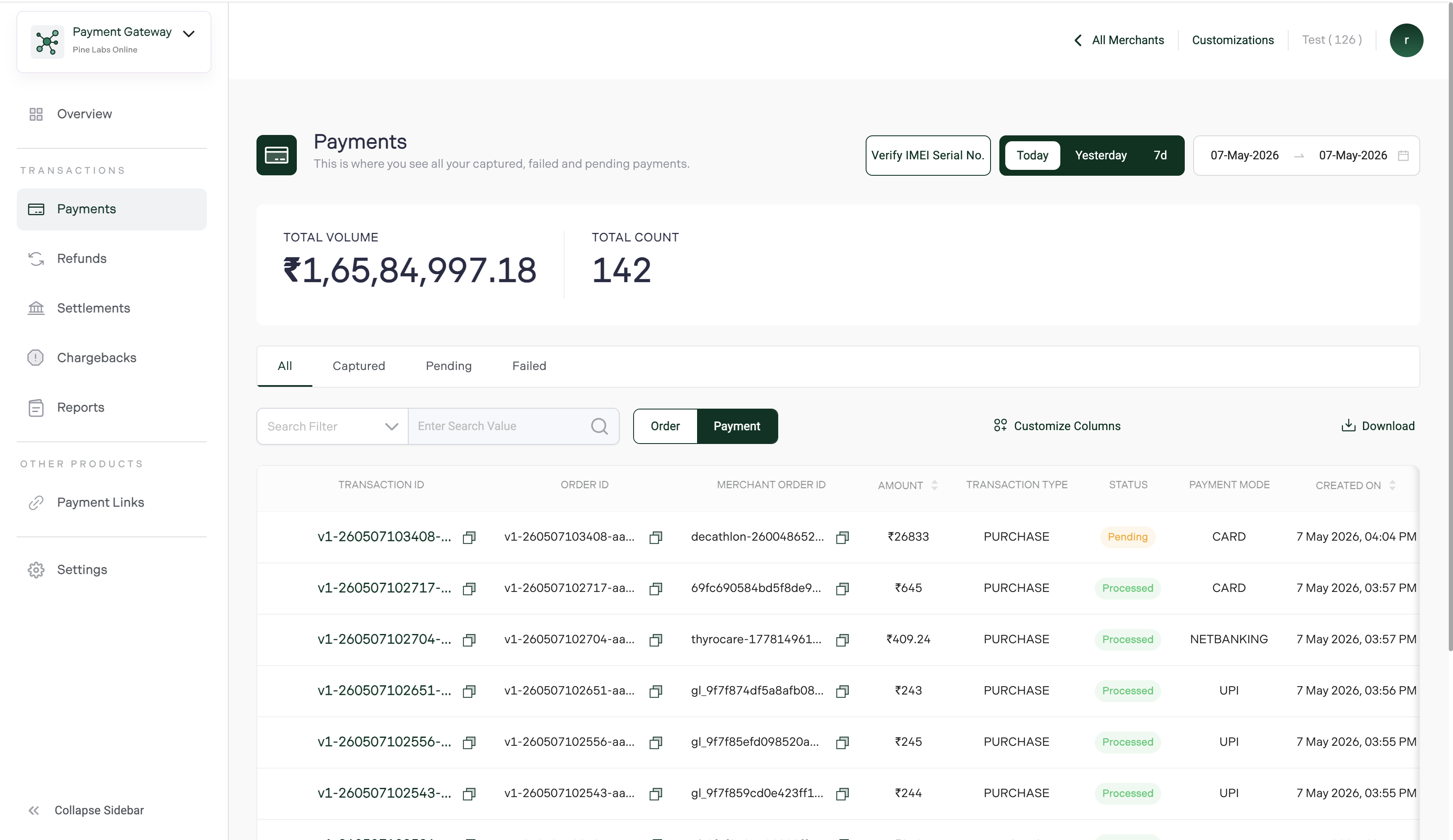Click the Test (126) merchant label
This screenshot has width=1453, height=840.
(1331, 40)
